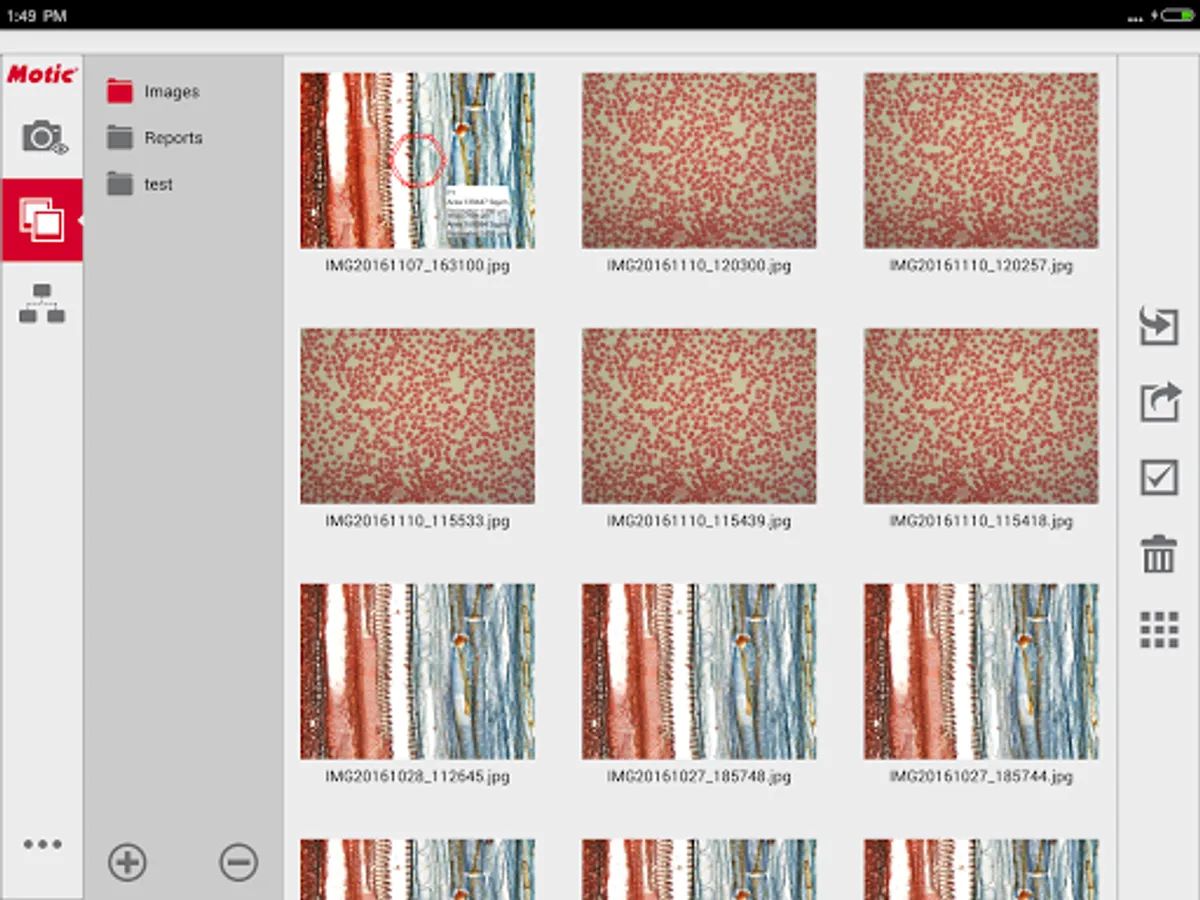Open the three-dots more options menu
The image size is (1200, 900).
[x=43, y=844]
